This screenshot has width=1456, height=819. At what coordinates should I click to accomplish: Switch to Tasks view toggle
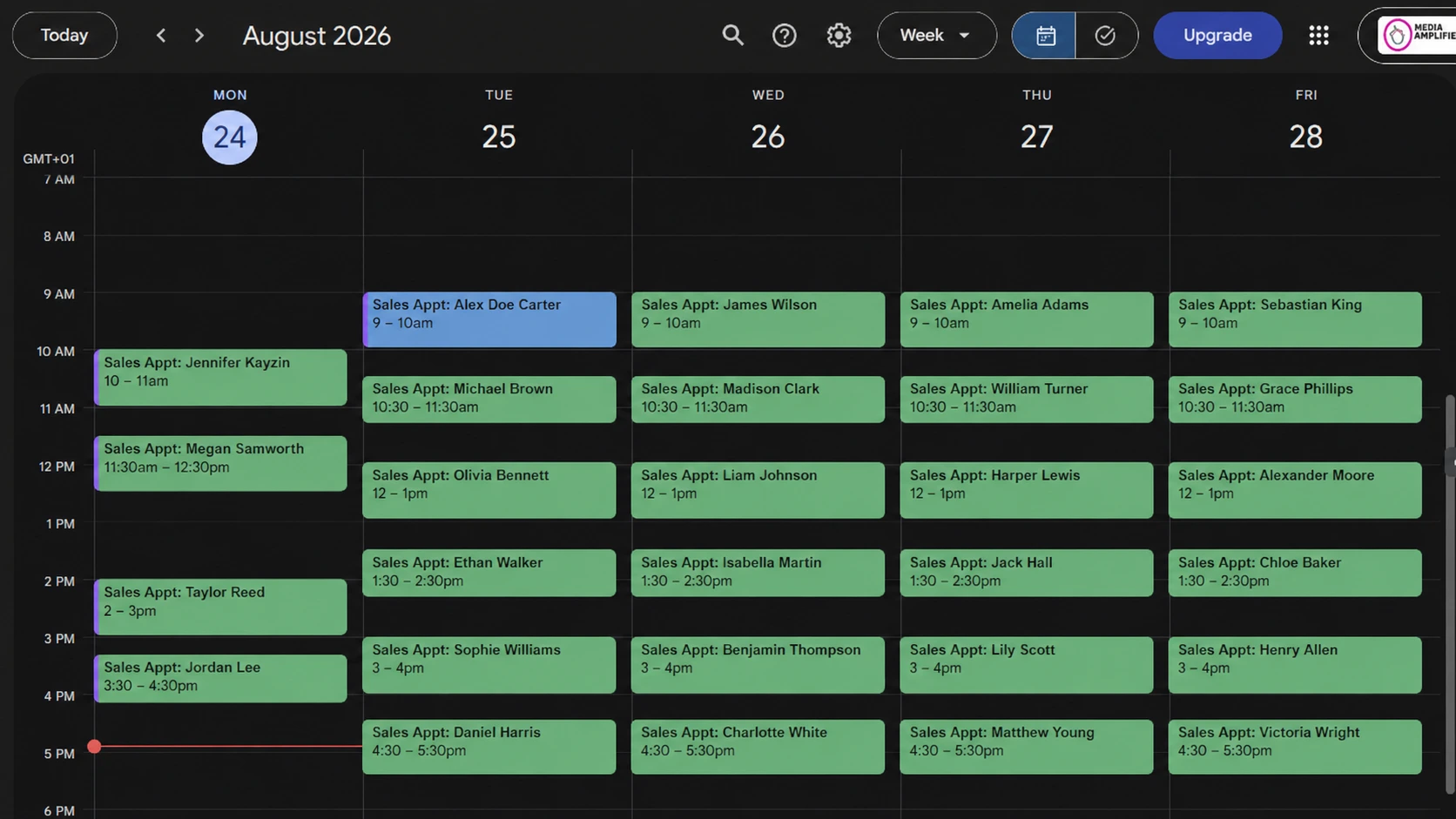click(1106, 36)
